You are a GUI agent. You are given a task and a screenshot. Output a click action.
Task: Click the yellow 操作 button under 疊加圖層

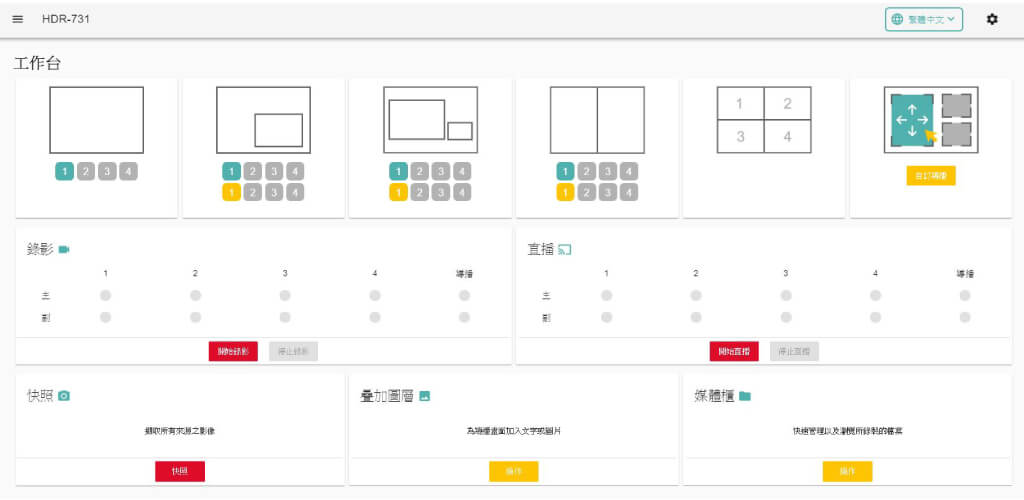pos(513,471)
